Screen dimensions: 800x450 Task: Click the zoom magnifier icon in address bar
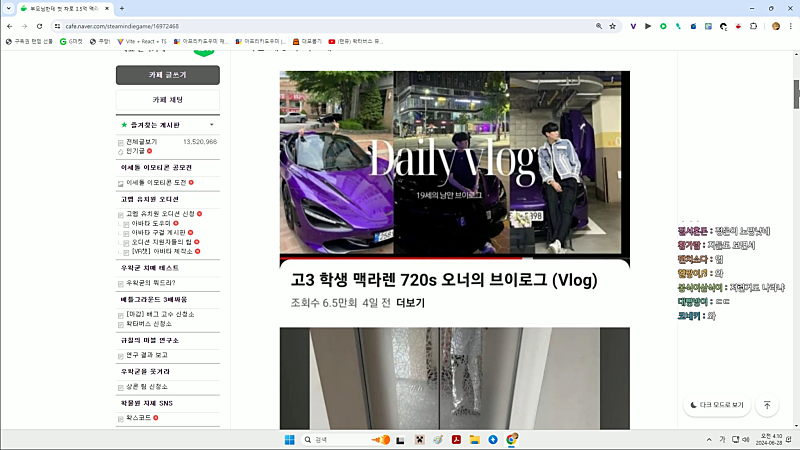coord(598,26)
